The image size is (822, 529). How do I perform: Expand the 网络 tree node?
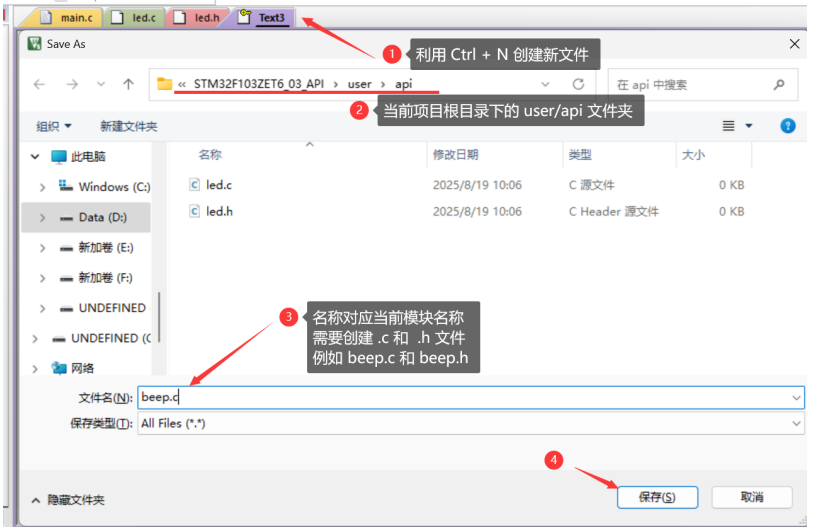tap(35, 368)
